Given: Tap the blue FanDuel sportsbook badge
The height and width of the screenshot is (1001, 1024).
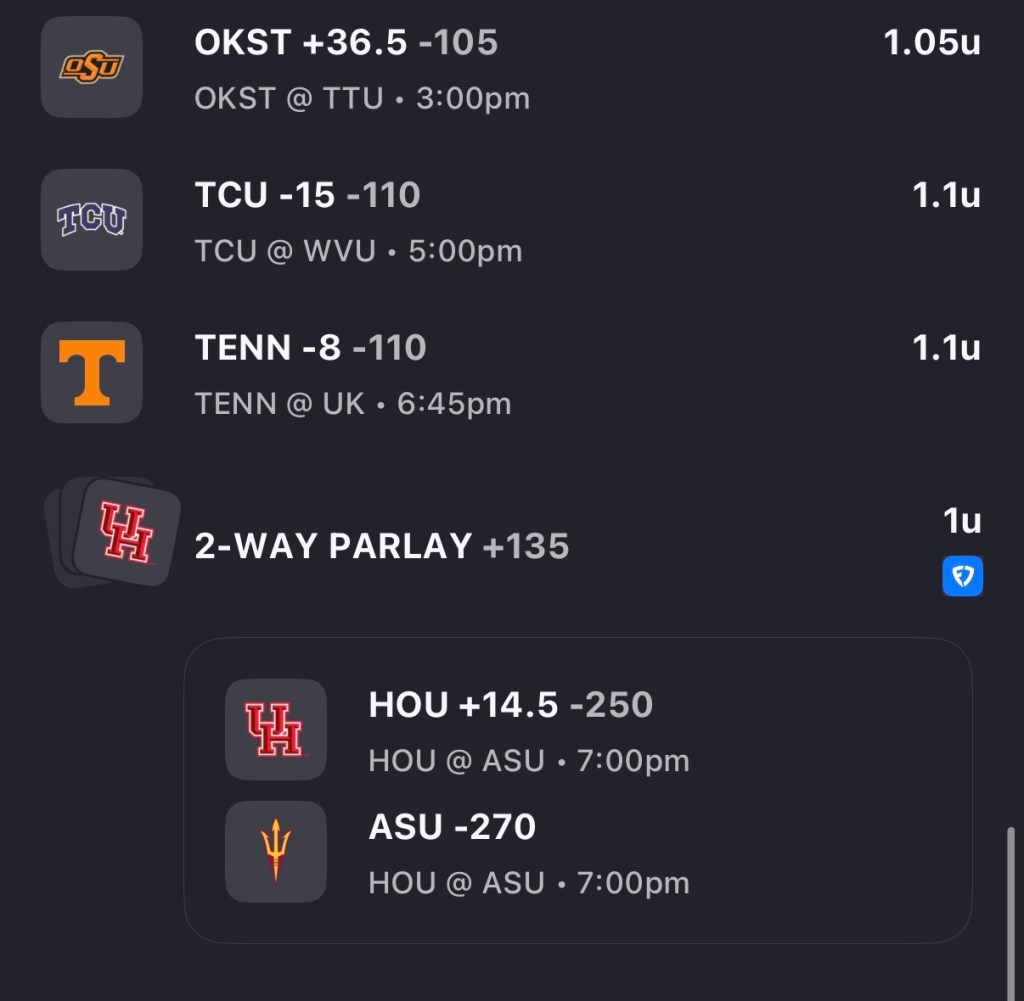Looking at the screenshot, I should [962, 576].
